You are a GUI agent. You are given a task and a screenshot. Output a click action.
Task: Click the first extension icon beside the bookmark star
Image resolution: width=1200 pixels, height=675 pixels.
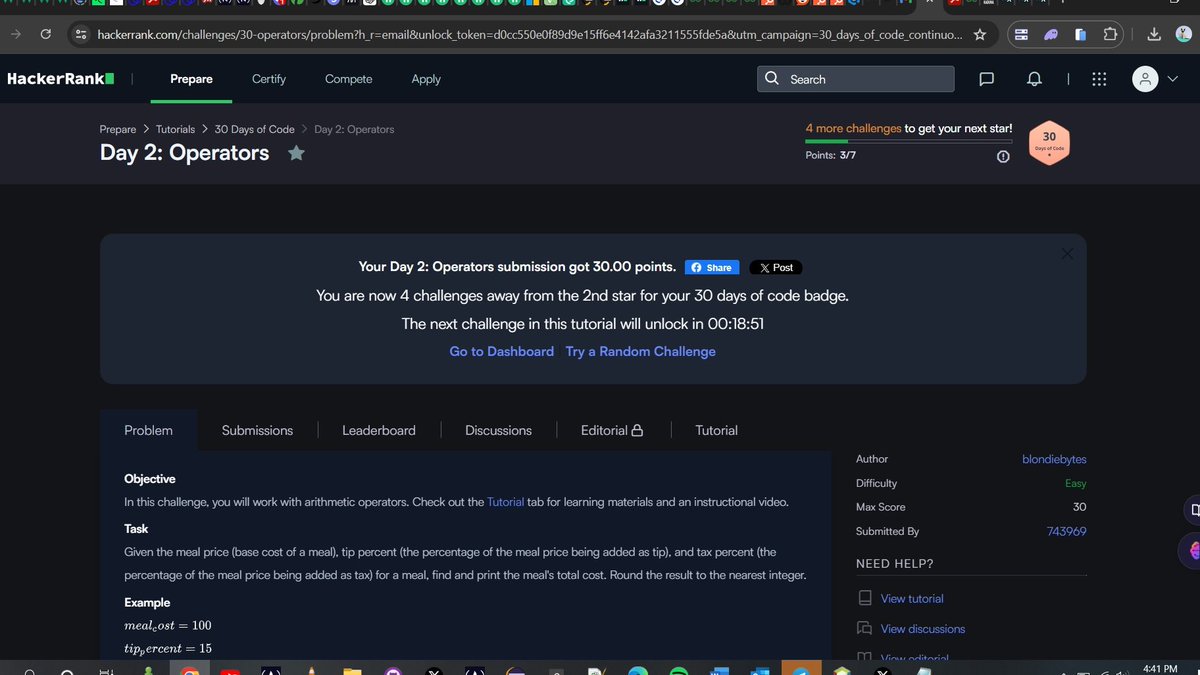1021,35
